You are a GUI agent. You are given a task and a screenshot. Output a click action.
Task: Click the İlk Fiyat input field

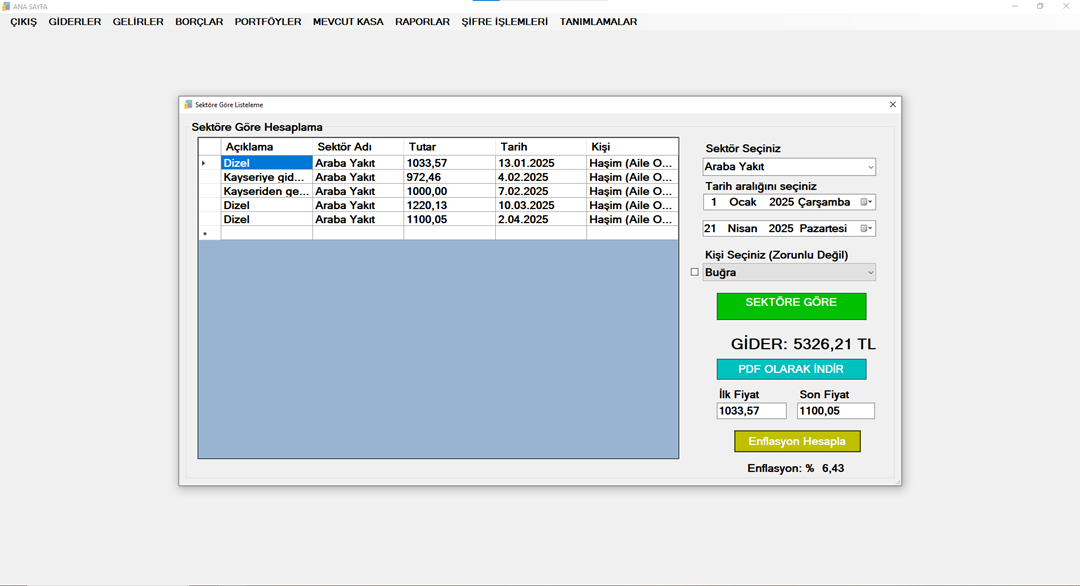(751, 411)
